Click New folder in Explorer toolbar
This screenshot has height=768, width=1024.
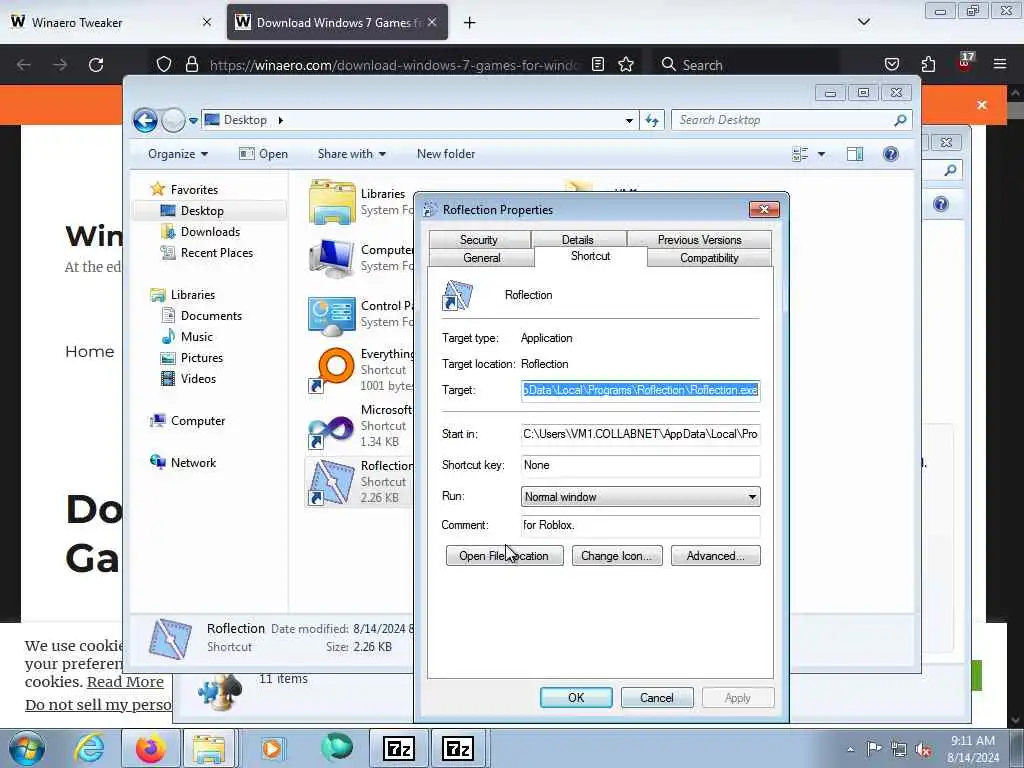point(446,154)
